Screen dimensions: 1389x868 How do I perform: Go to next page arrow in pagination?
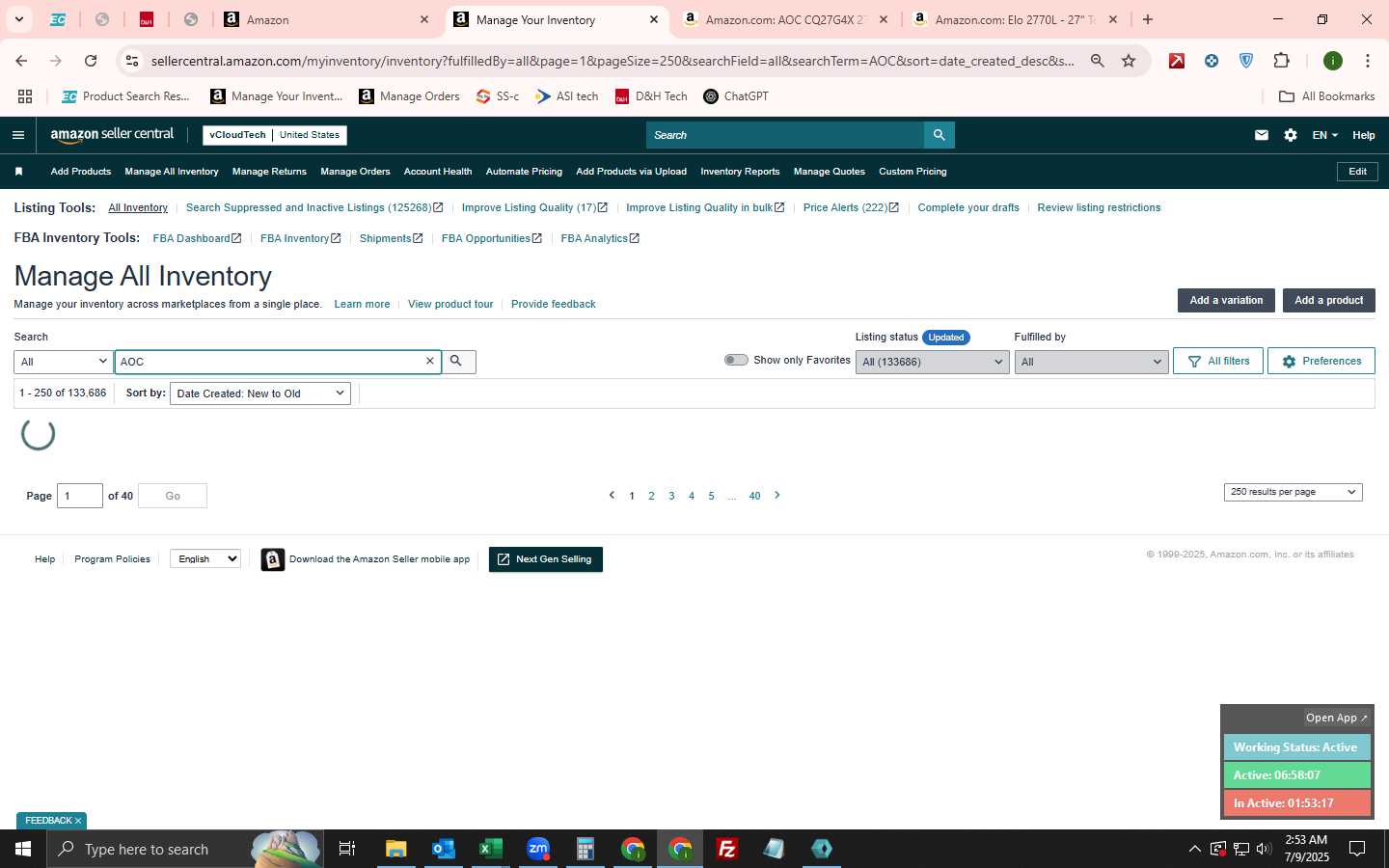[777, 496]
